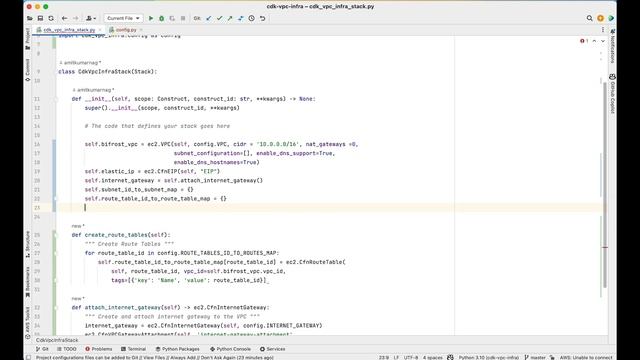Click the orange updates icon at top right
Viewport: 640px width, 360px height.
click(x=600, y=18)
